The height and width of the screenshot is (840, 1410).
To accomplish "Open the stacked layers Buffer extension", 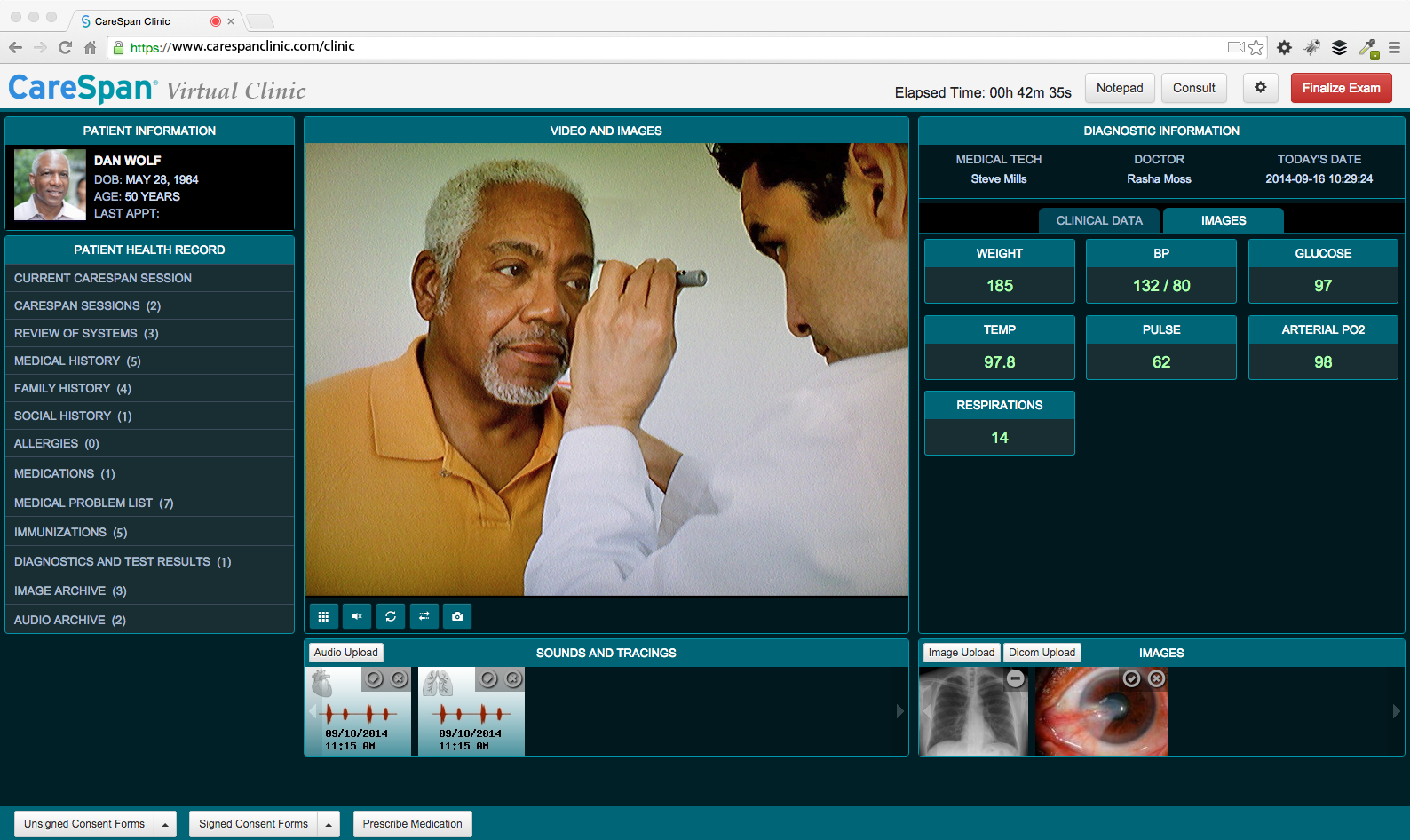I will click(1340, 47).
